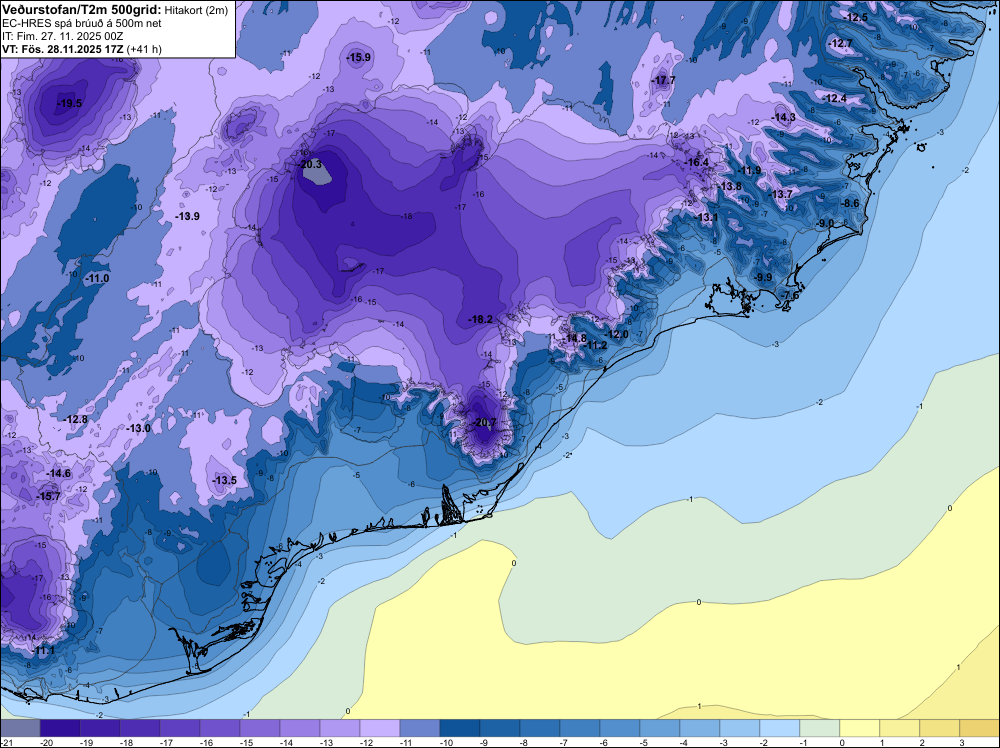Click valid time 'VT: Fös. 28.11.2025 17Z'

(62, 49)
